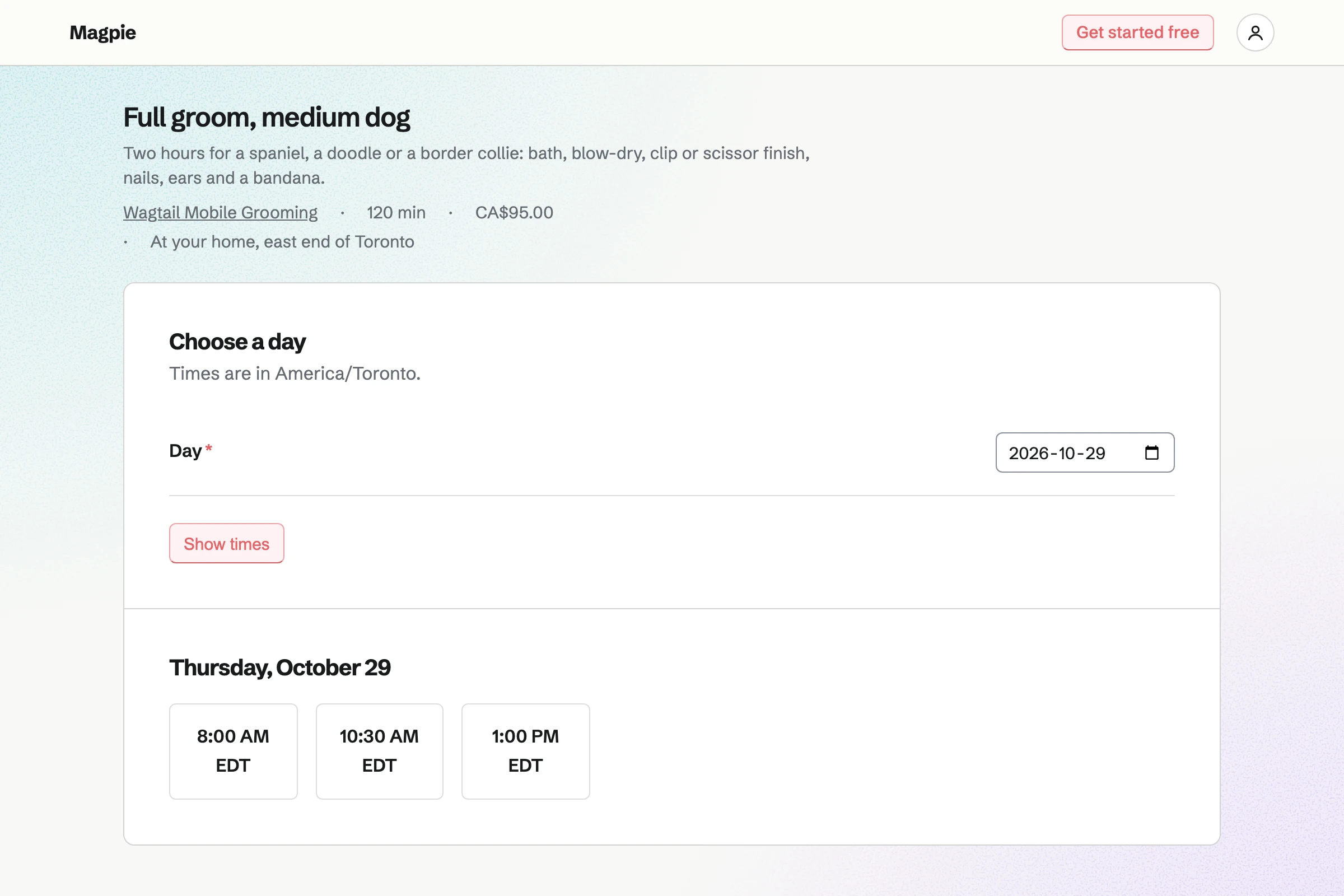Click the 'Full groom, medium dog' heading
1344x896 pixels.
point(267,118)
